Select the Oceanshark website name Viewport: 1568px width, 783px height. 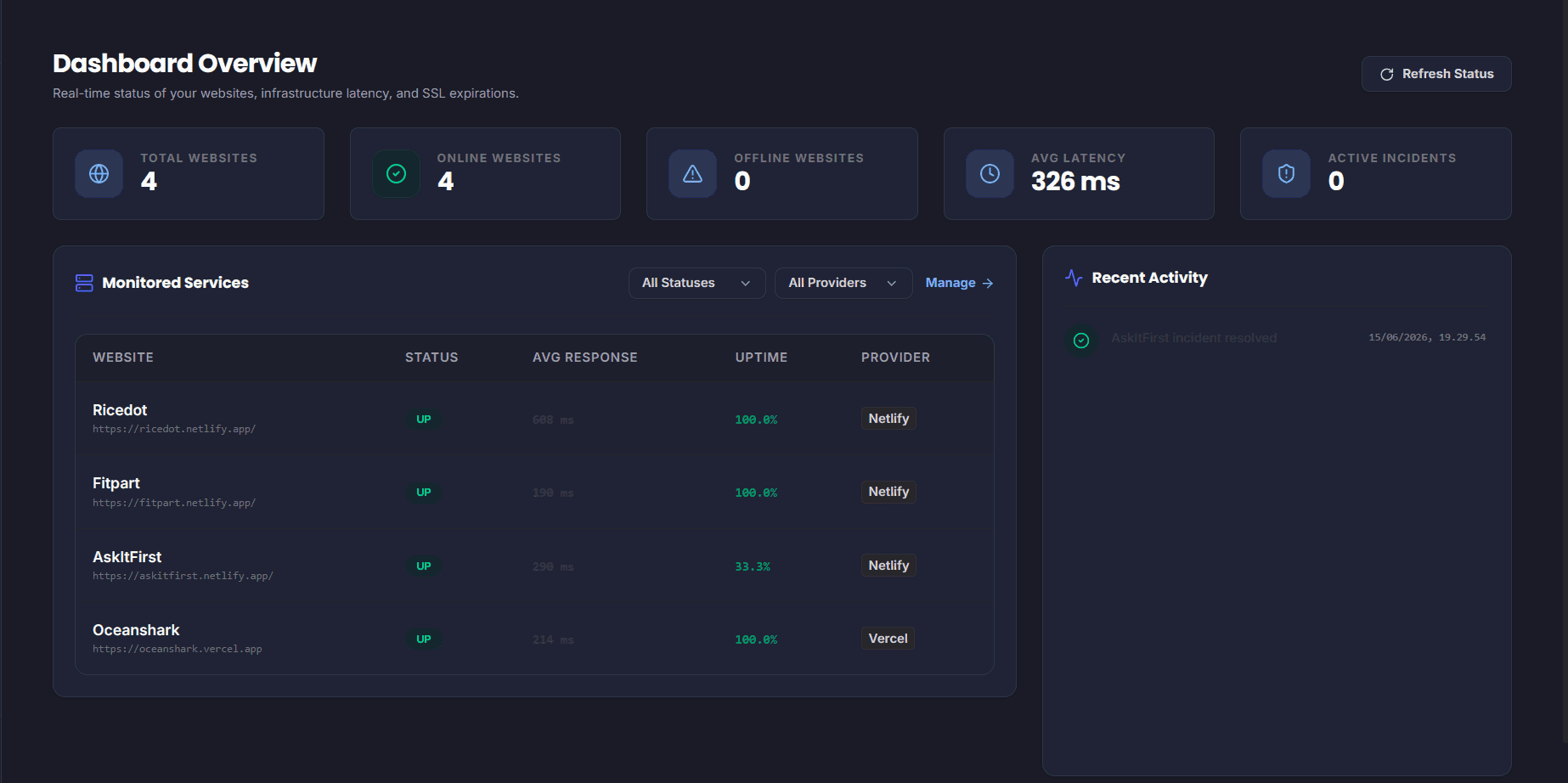tap(136, 630)
